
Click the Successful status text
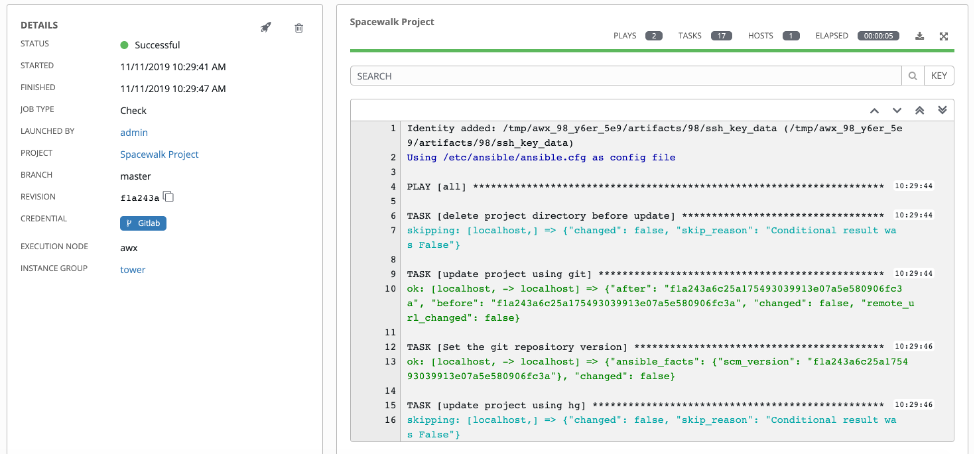point(157,45)
